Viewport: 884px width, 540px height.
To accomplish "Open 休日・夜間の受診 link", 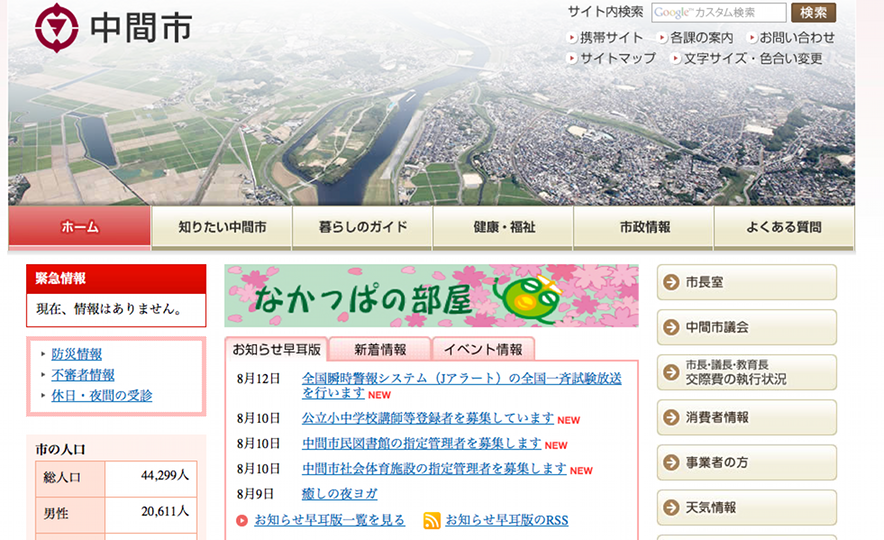I will point(102,395).
